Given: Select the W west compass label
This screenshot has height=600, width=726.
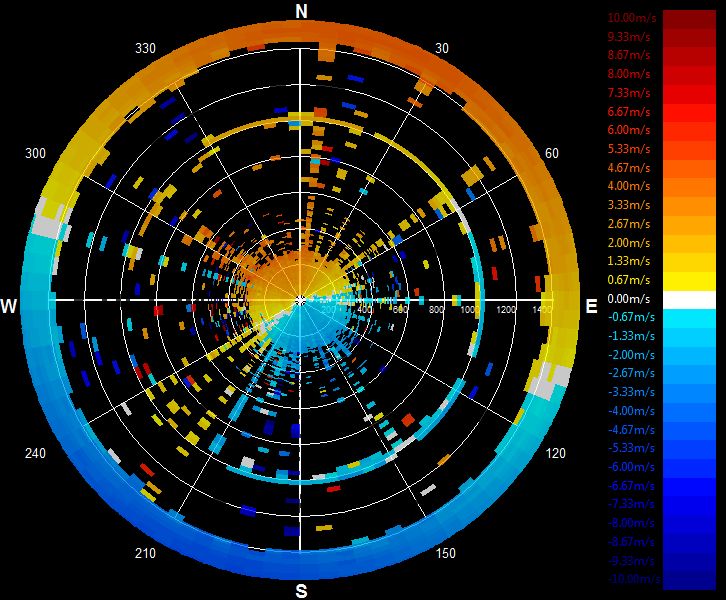Looking at the screenshot, I should (9, 306).
